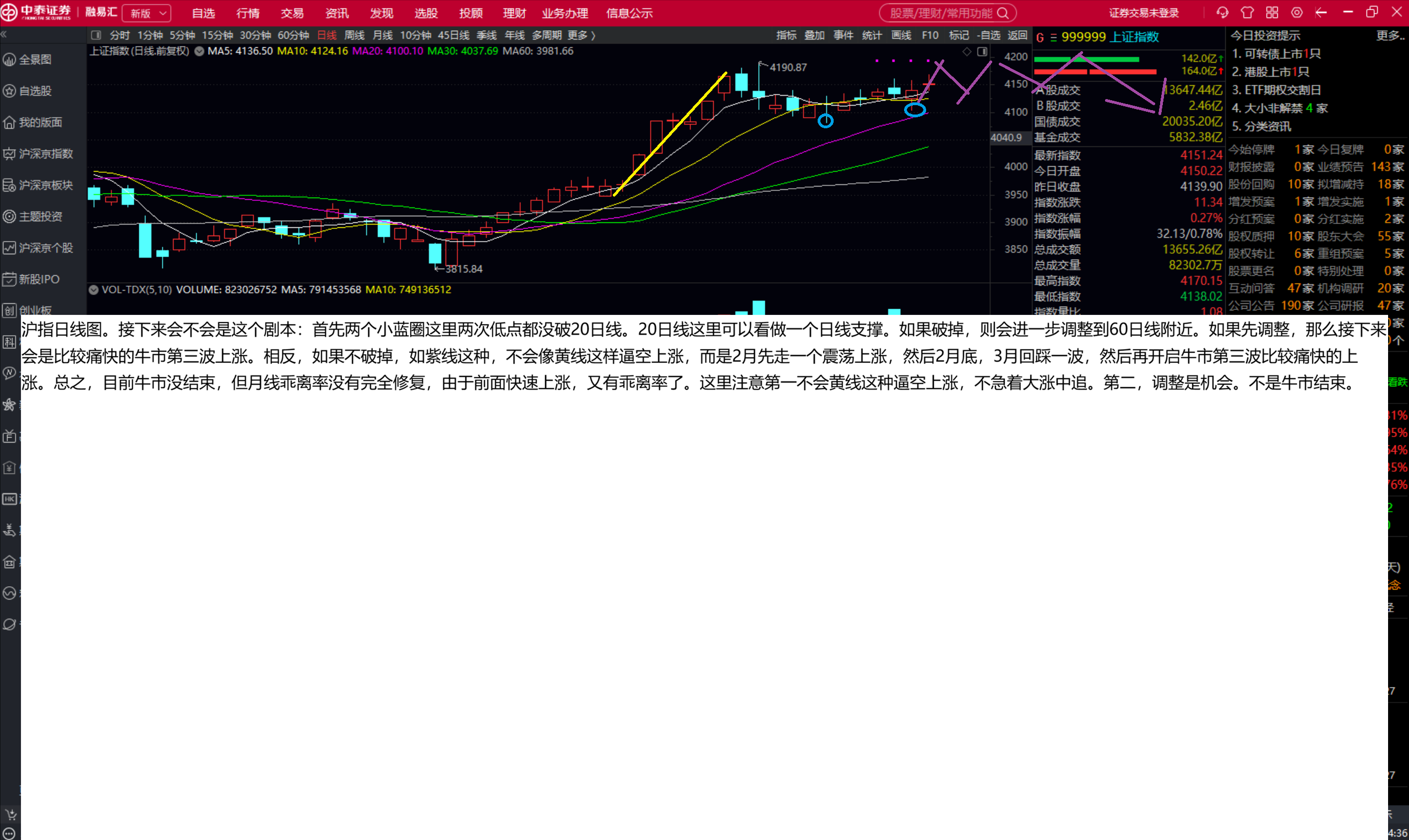Click the back arrow icon
The width and height of the screenshot is (1409, 840).
1321,13
